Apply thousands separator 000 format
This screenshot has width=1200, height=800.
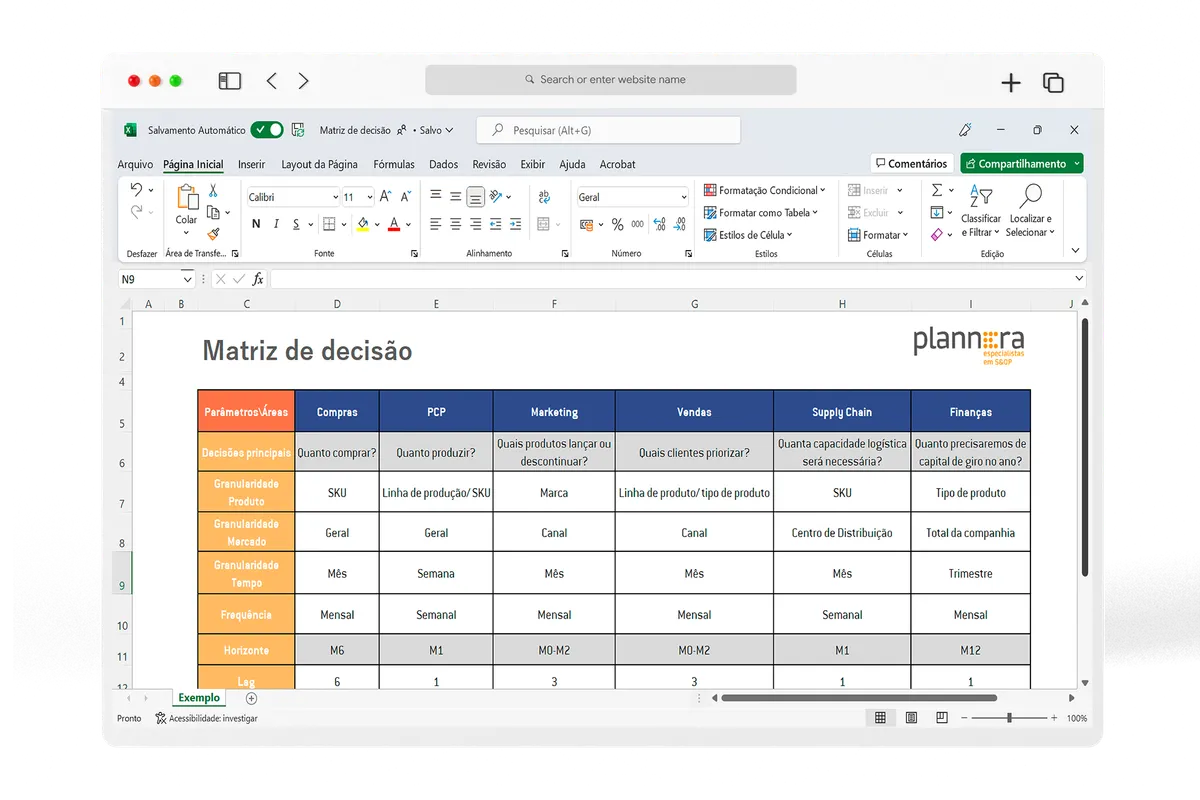[637, 225]
